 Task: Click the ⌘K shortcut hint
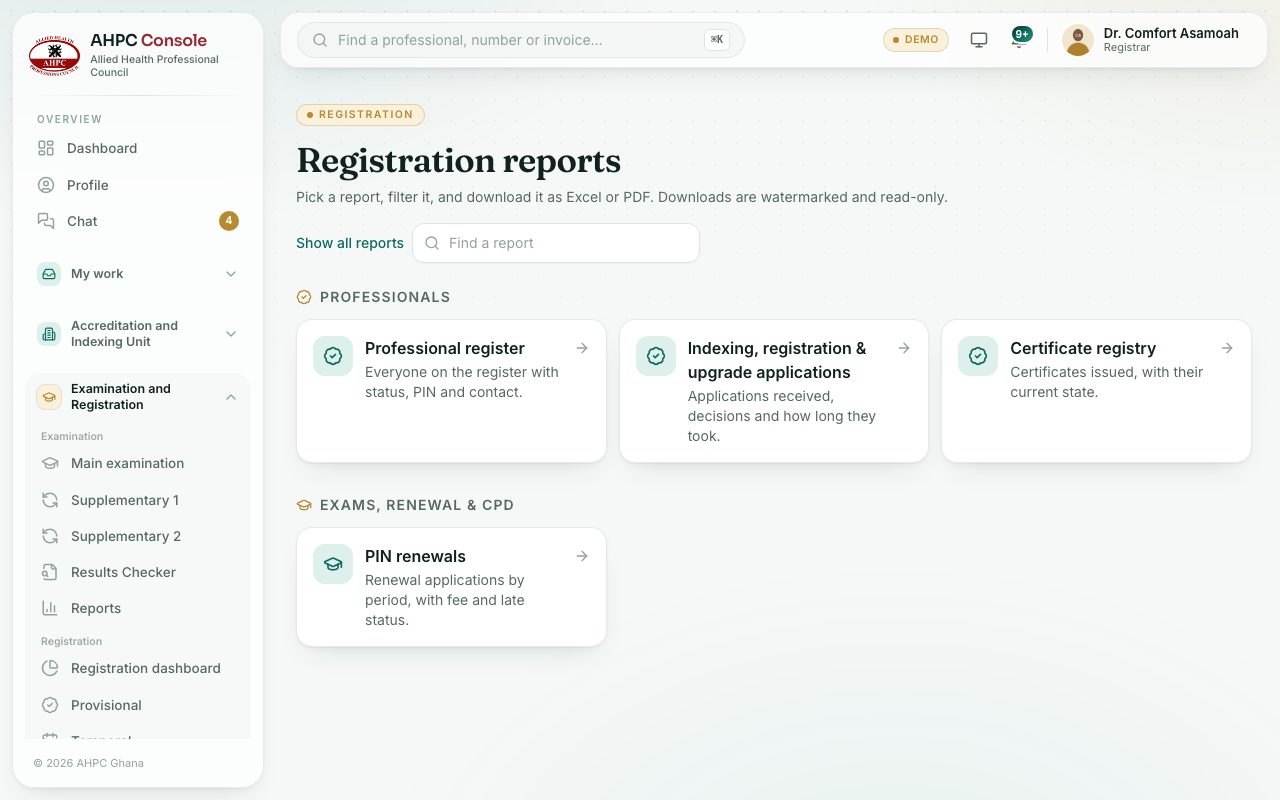[716, 40]
